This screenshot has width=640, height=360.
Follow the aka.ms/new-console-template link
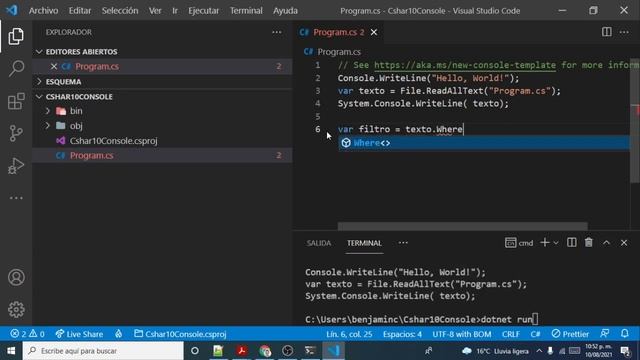point(464,65)
